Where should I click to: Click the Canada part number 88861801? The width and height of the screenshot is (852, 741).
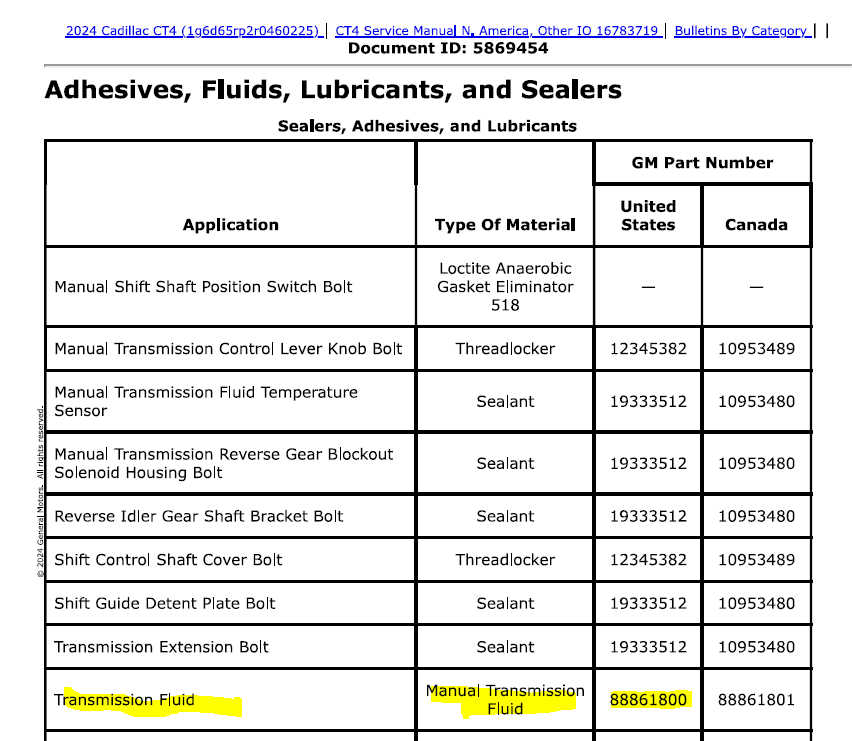coord(756,700)
